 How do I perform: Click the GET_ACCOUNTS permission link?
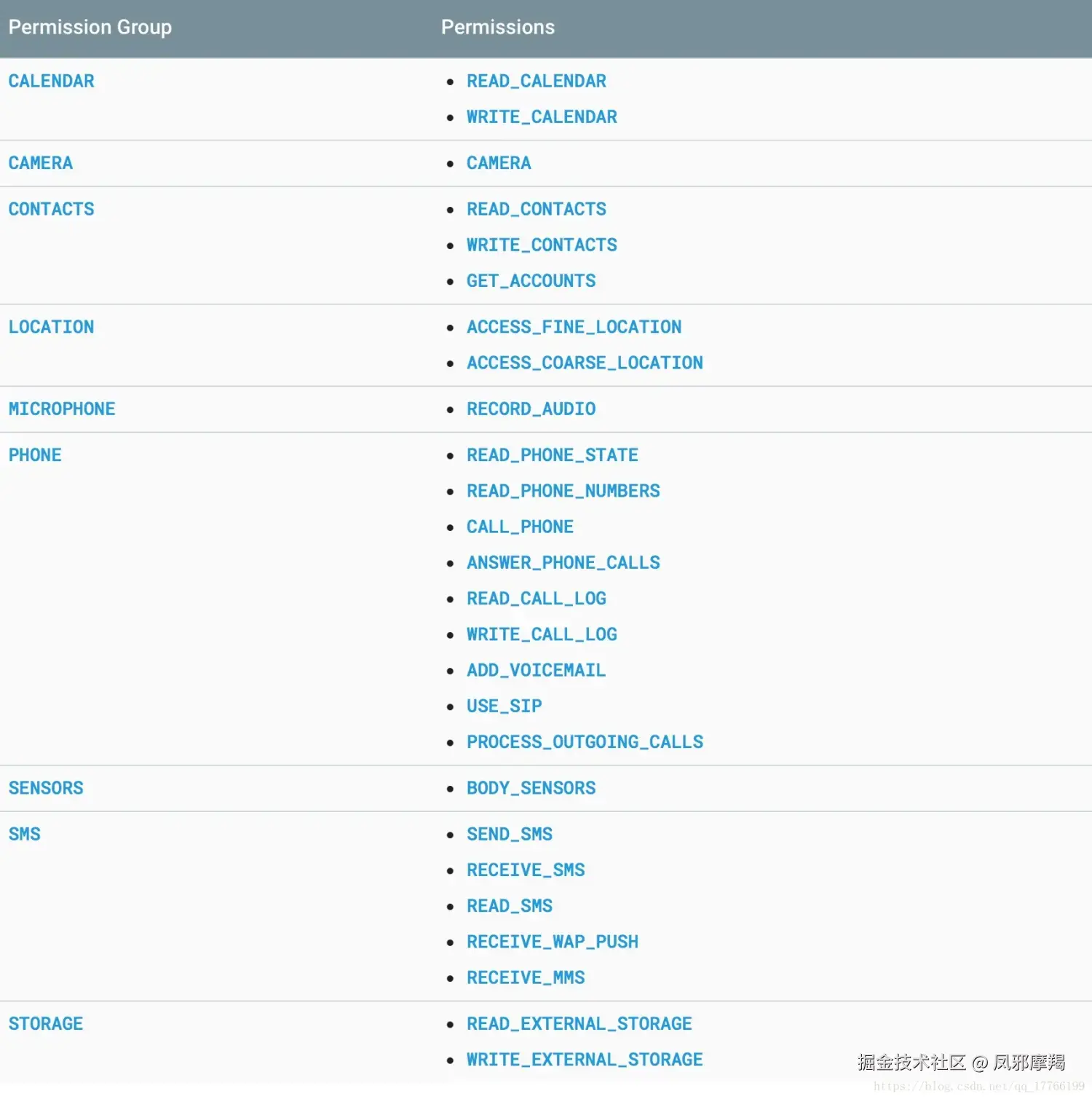point(531,280)
